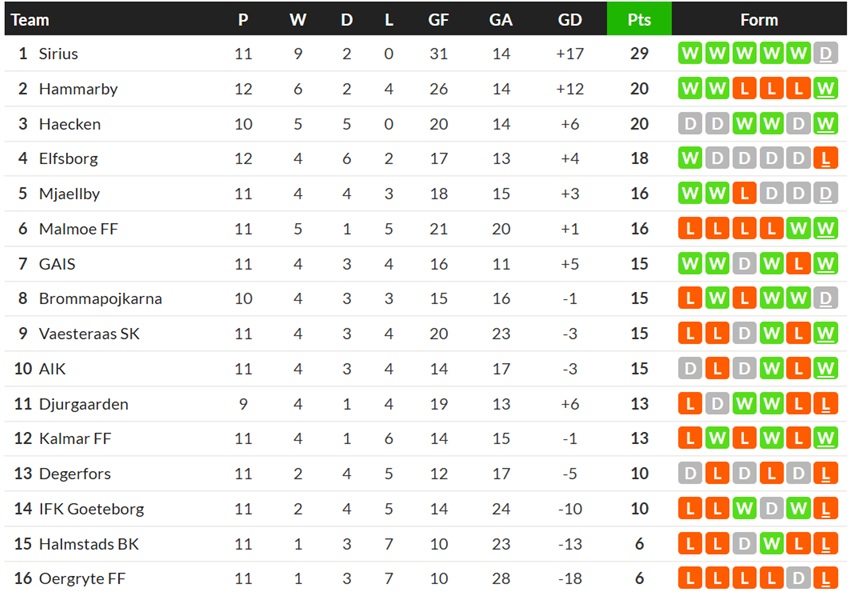The image size is (852, 608).
Task: Open the Vaesteraas SK team link
Action: (89, 334)
